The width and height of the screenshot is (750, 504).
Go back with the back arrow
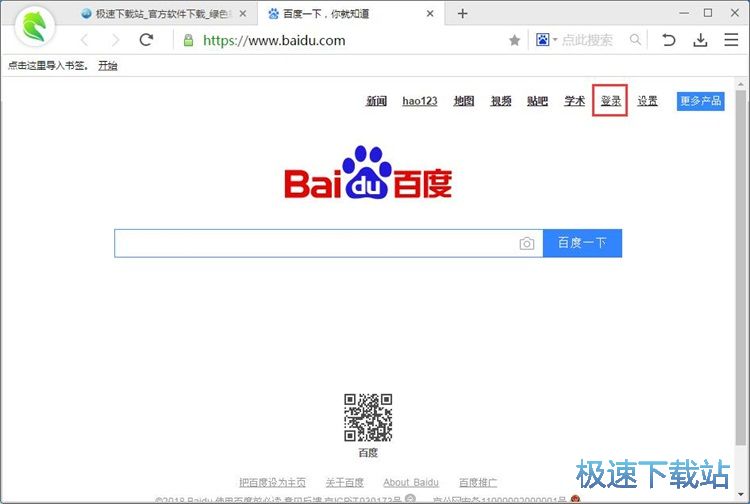85,40
